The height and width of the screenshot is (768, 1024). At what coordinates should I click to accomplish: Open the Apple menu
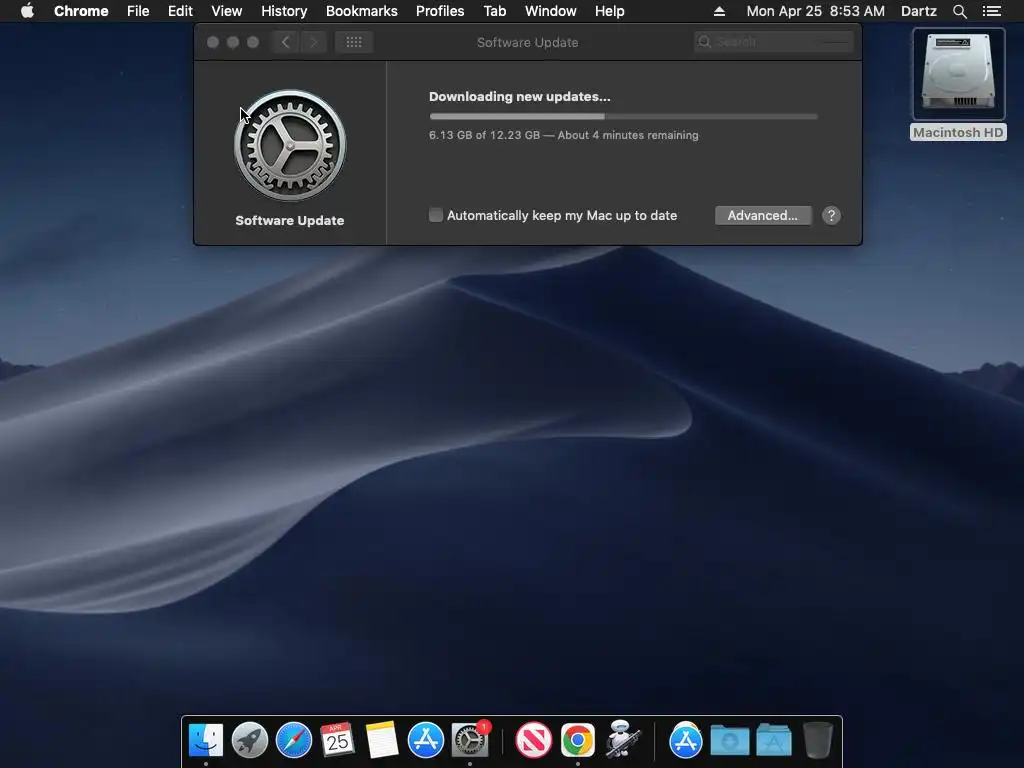(27, 11)
